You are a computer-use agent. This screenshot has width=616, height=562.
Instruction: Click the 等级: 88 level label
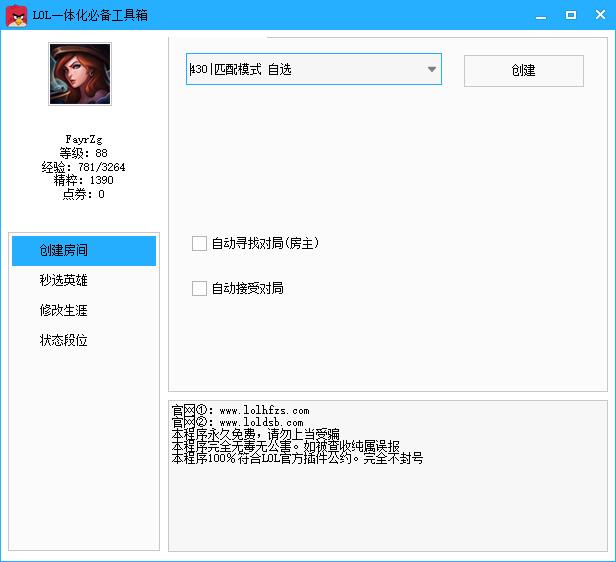pyautogui.click(x=83, y=153)
